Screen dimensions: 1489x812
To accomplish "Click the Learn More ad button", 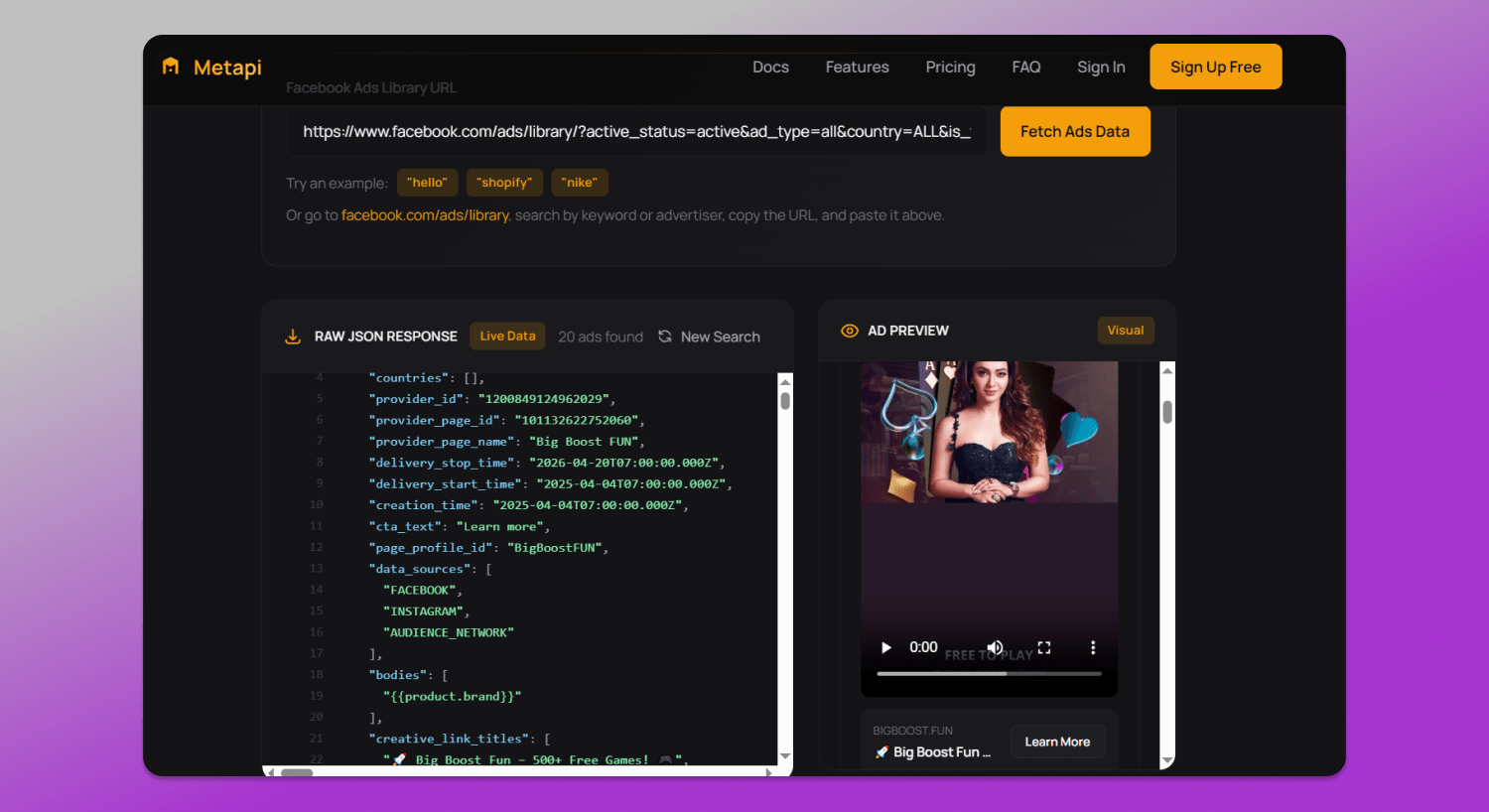I will point(1057,742).
